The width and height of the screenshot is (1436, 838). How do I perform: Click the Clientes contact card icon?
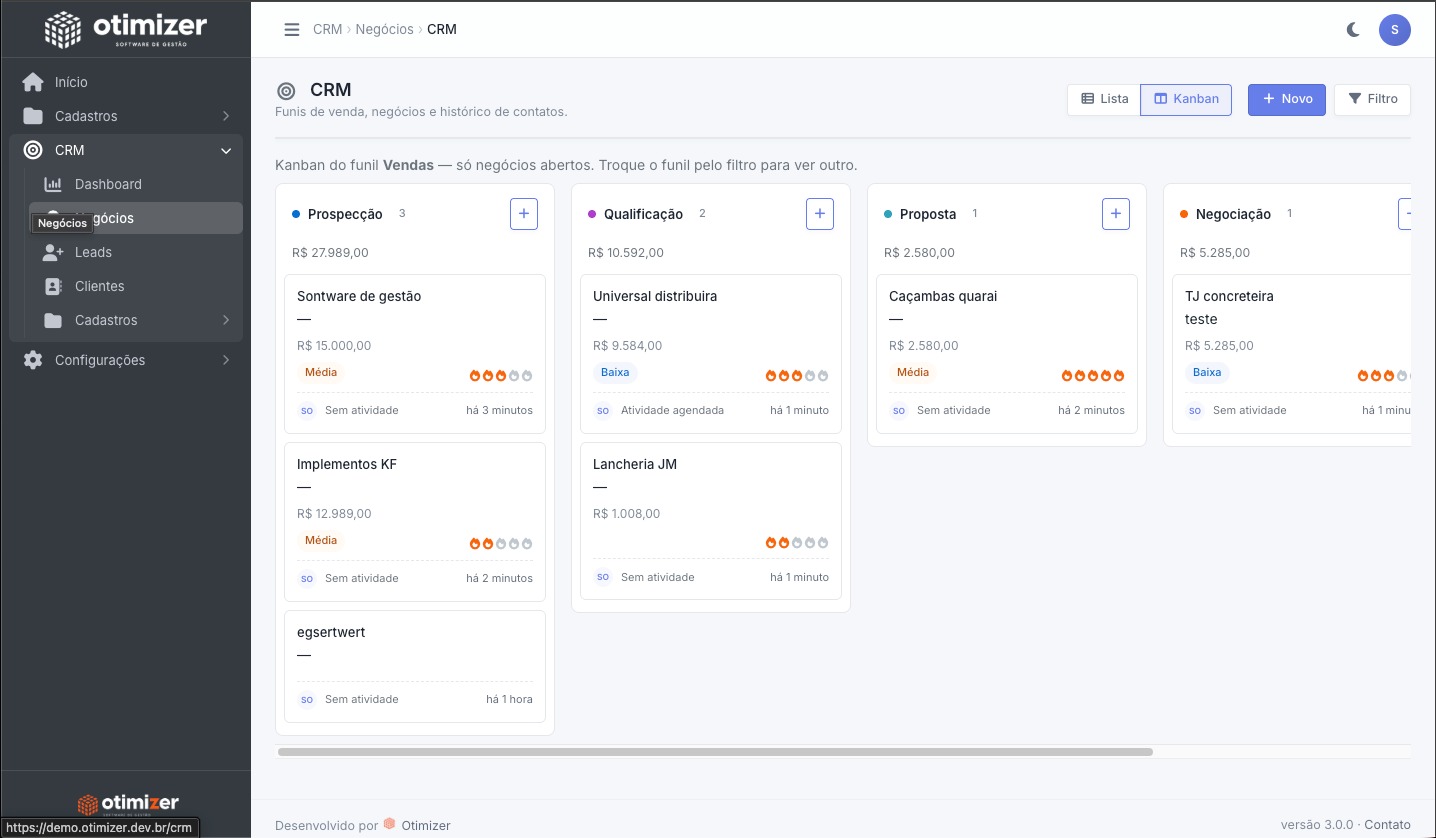[53, 286]
